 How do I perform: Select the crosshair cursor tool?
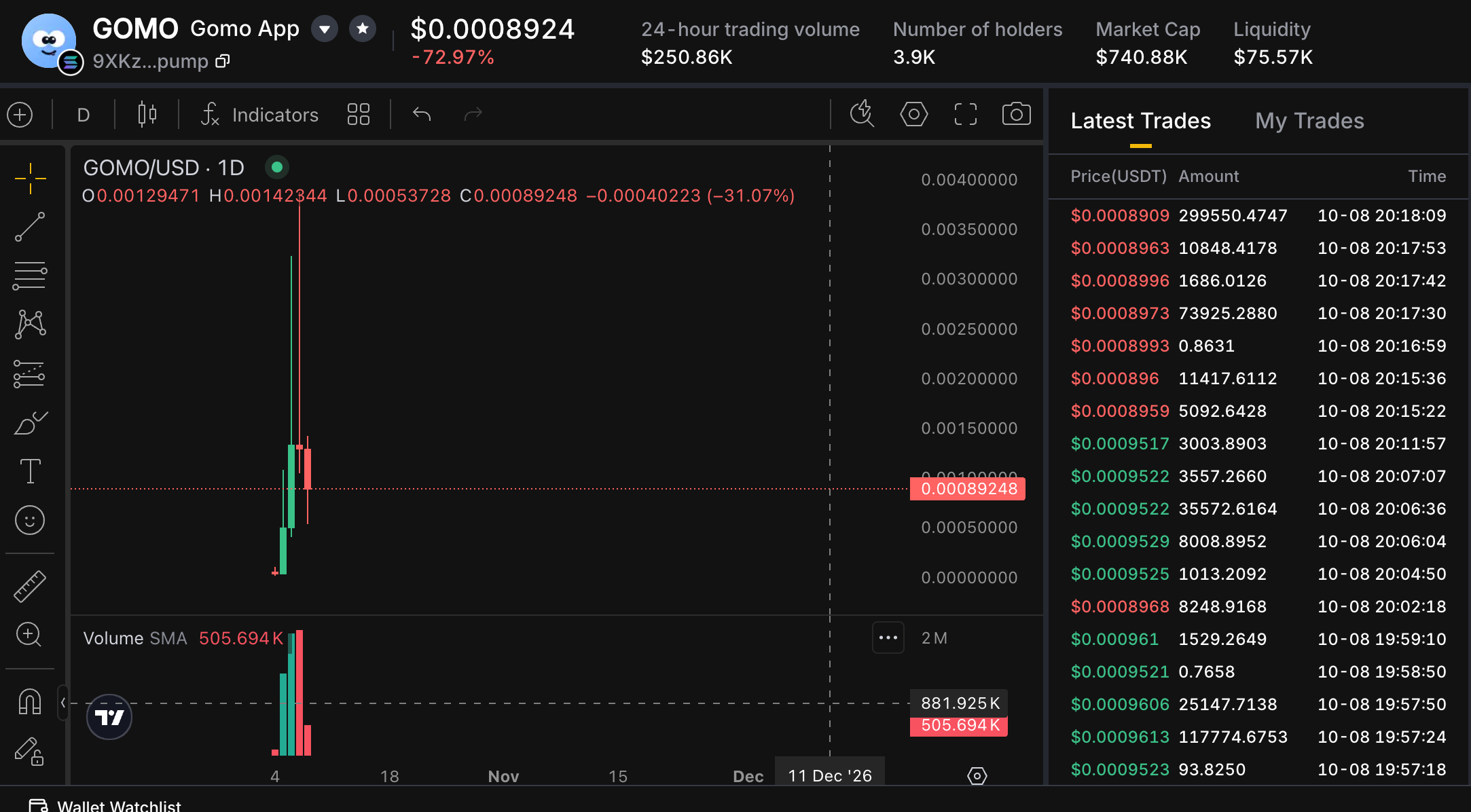(30, 178)
